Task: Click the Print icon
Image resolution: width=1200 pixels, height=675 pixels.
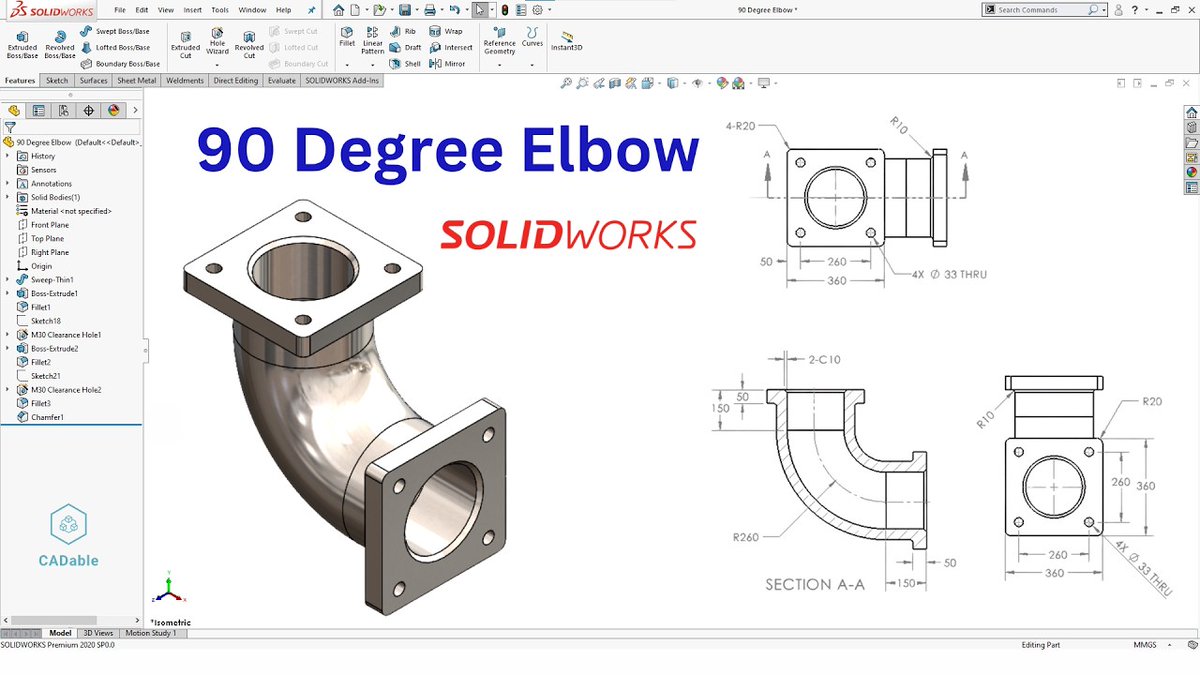Action: [430, 10]
